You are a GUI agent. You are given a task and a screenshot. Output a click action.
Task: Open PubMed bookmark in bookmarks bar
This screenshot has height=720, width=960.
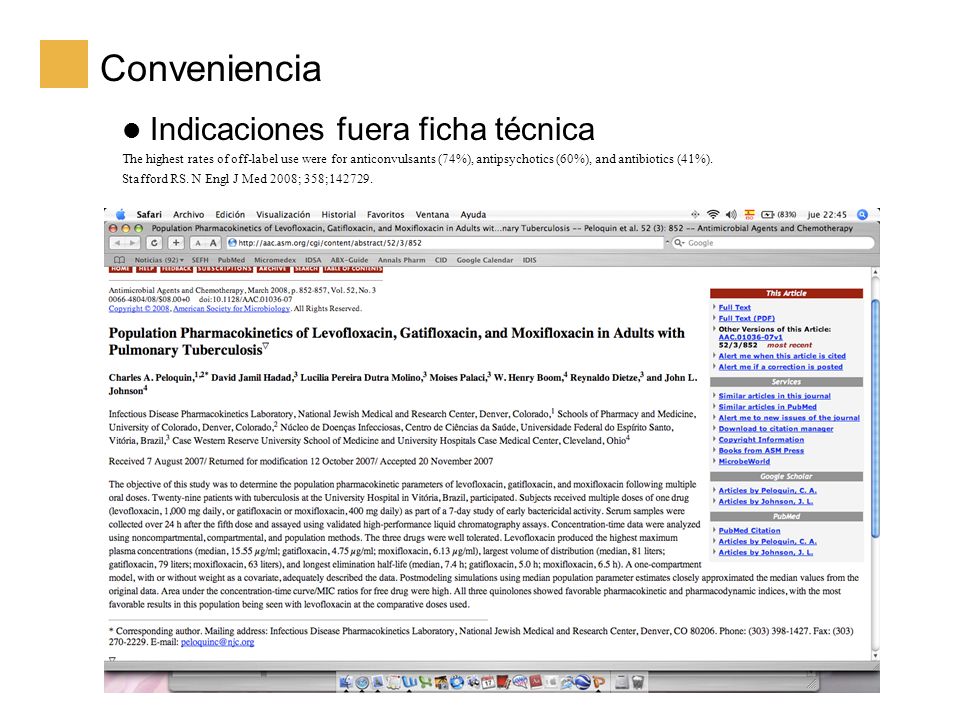[231, 260]
